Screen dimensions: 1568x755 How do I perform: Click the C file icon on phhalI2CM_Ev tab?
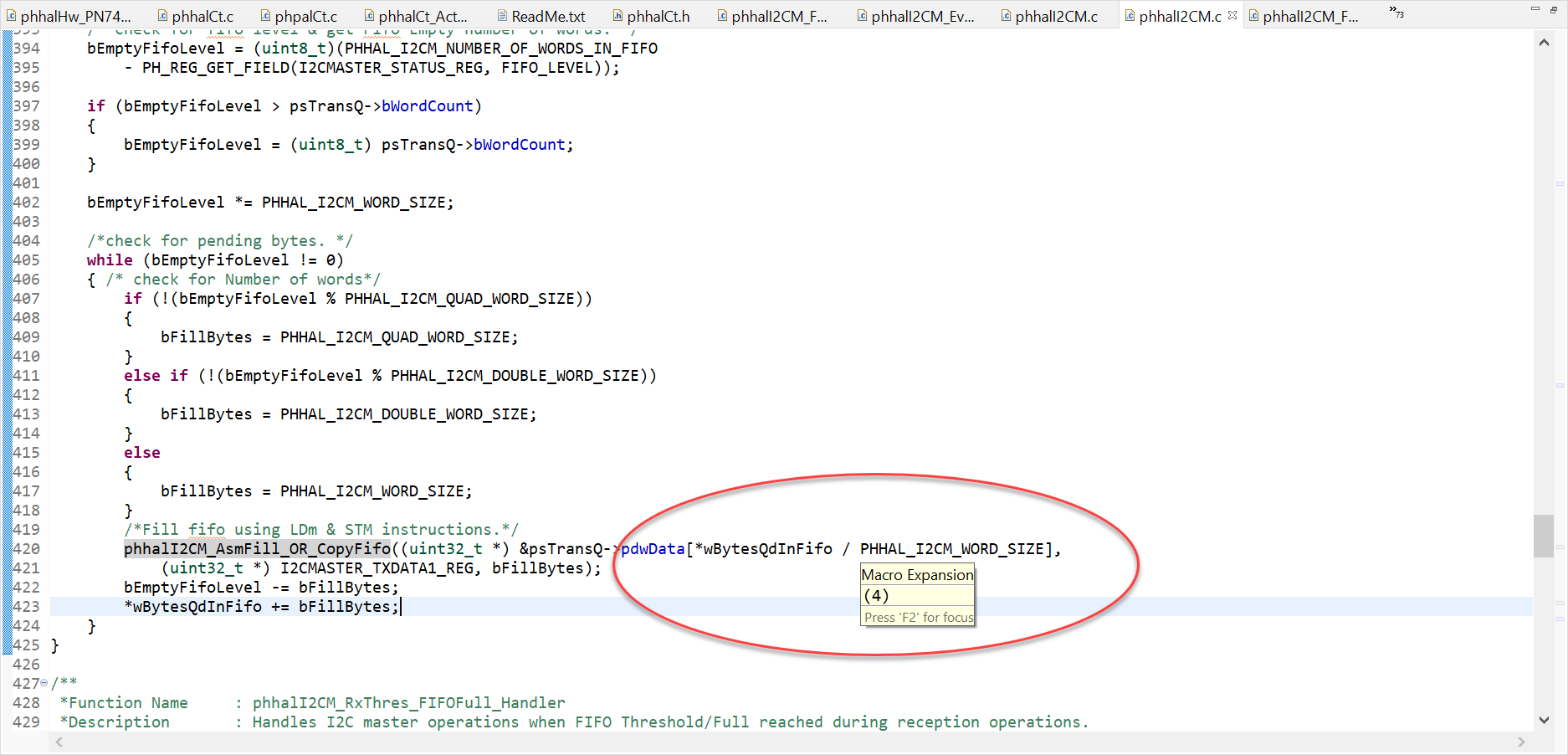click(861, 14)
